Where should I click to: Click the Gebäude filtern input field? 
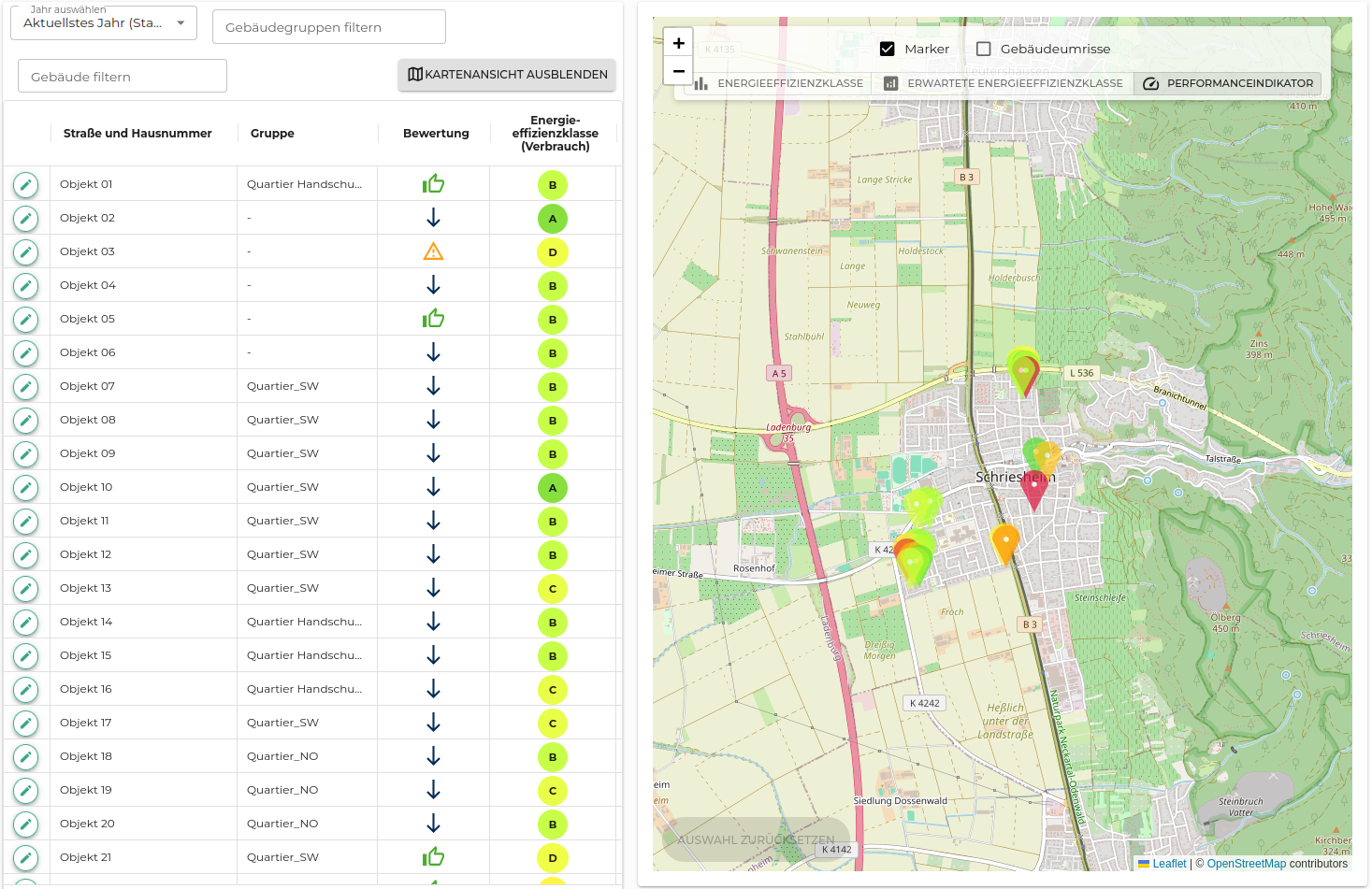[x=123, y=77]
